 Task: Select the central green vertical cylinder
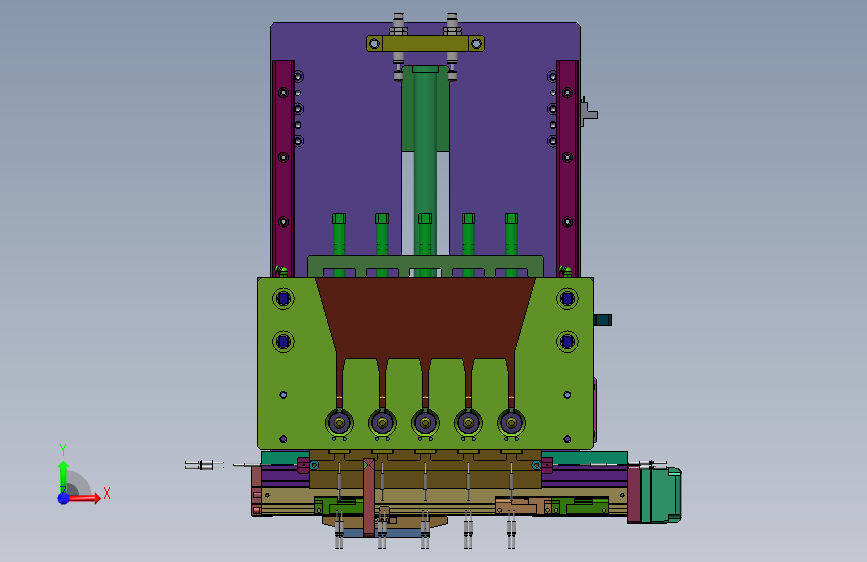click(x=425, y=166)
